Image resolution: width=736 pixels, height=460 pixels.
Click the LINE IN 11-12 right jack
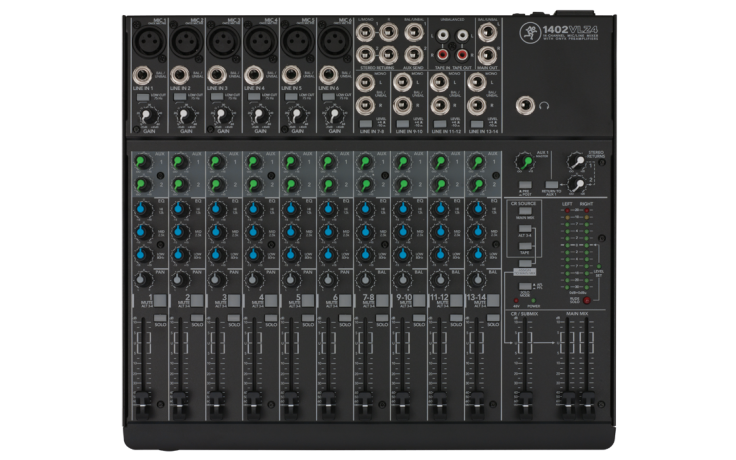coord(439,106)
